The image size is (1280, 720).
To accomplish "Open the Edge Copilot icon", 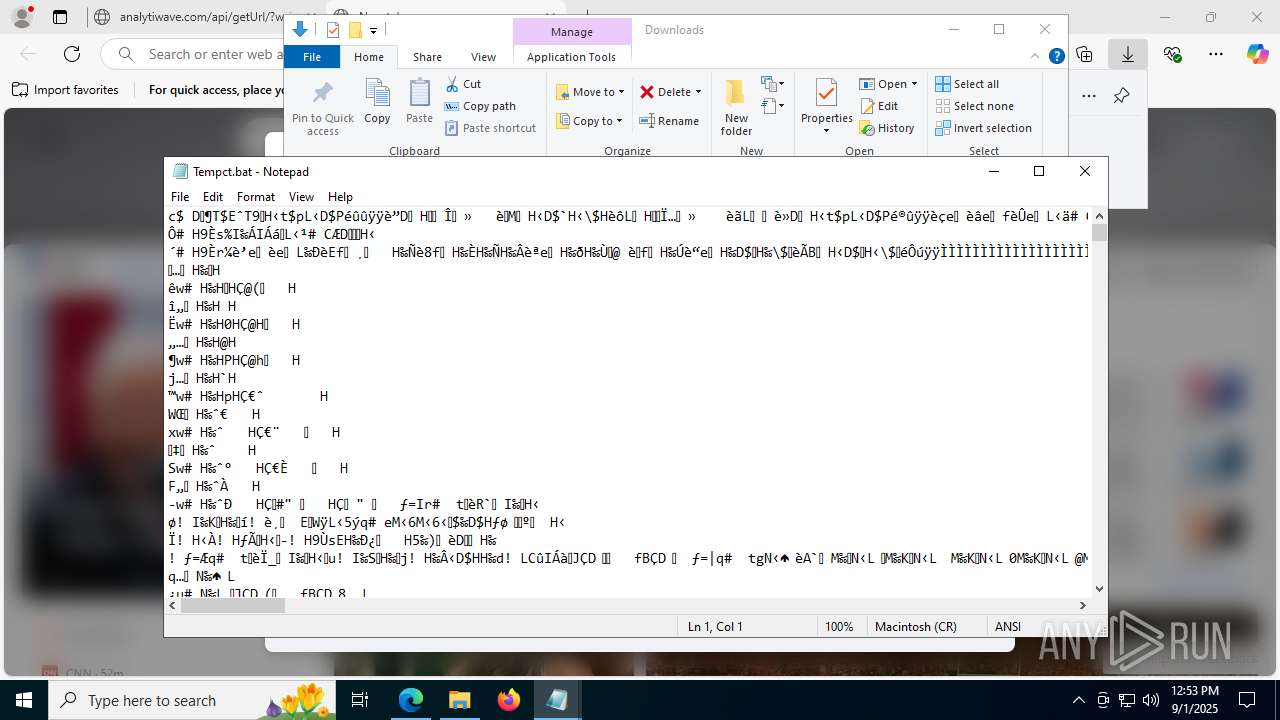I will [1257, 54].
